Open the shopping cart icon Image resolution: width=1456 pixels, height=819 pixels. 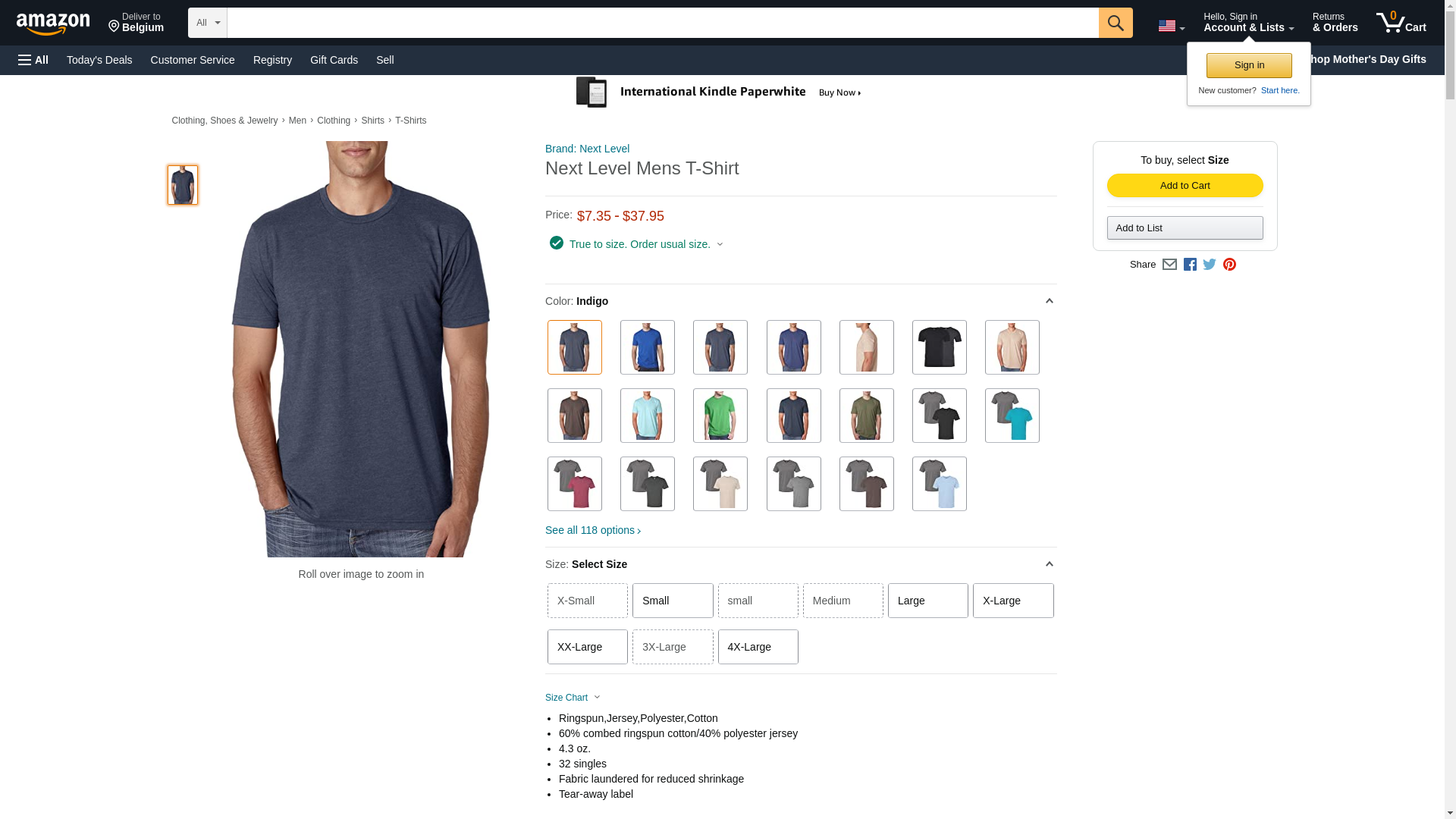tap(1401, 23)
